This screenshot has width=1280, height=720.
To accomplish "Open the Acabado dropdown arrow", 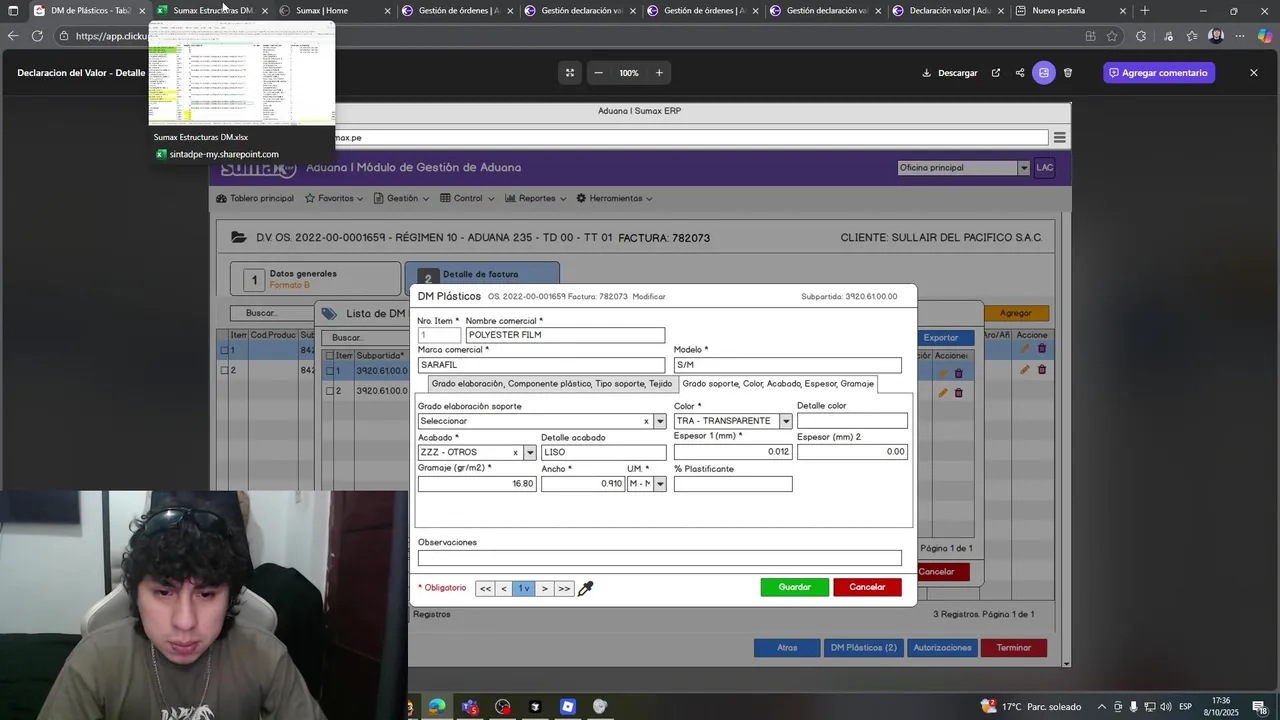I will pyautogui.click(x=530, y=452).
